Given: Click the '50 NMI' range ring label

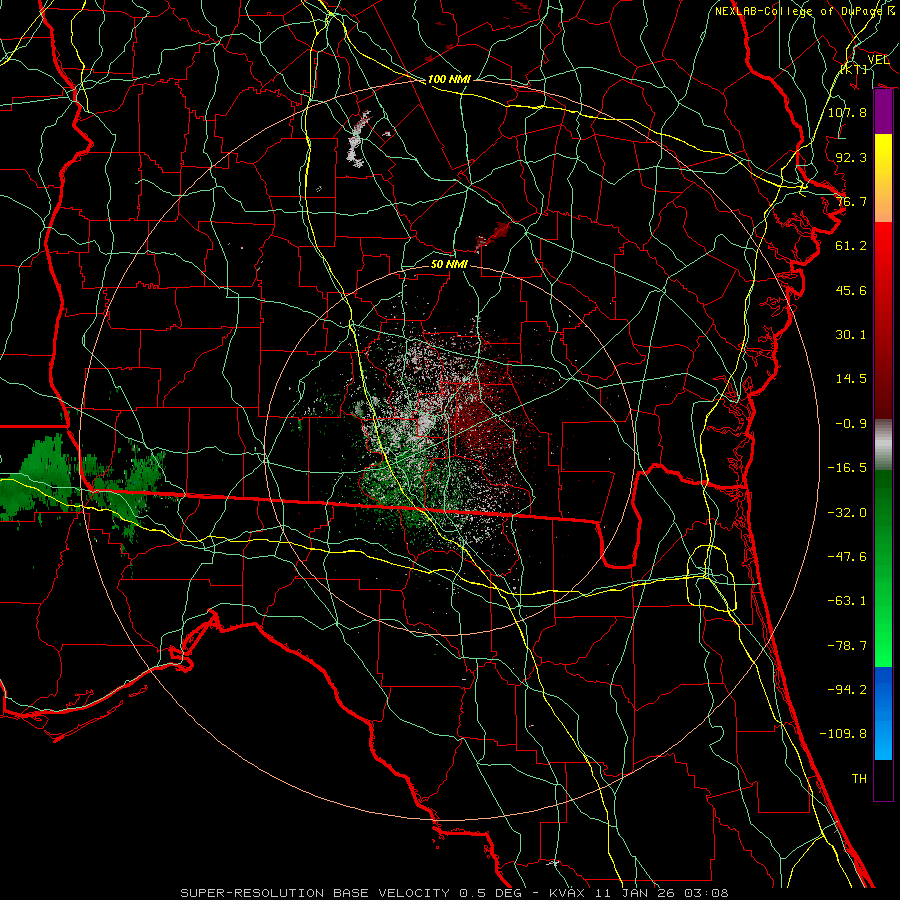Looking at the screenshot, I should coord(449,264).
